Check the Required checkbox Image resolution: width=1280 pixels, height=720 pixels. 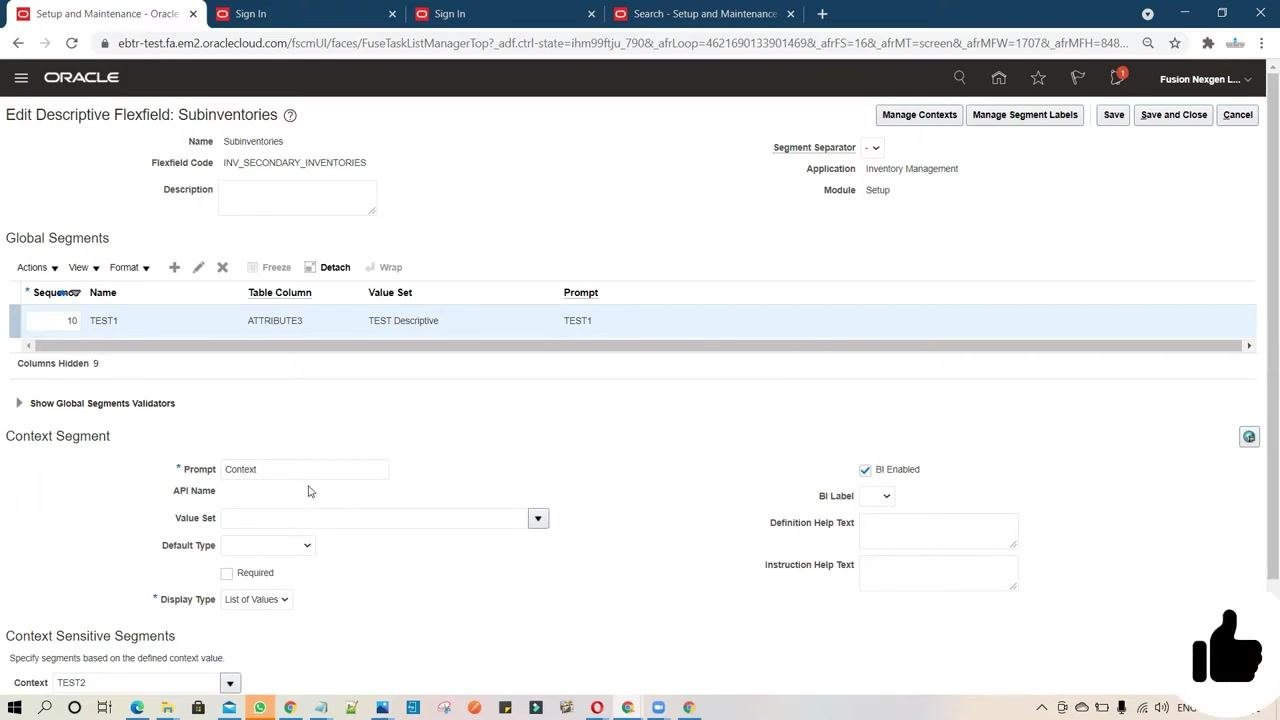click(227, 573)
